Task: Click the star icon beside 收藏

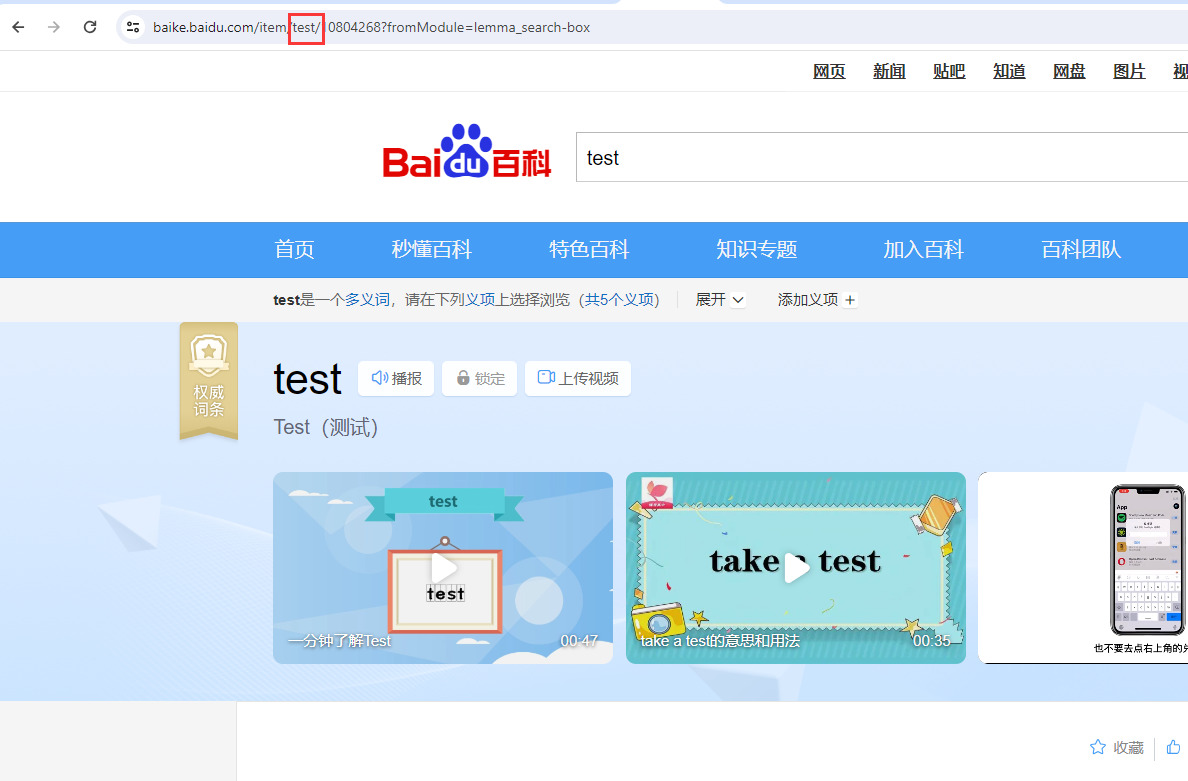Action: (1098, 748)
